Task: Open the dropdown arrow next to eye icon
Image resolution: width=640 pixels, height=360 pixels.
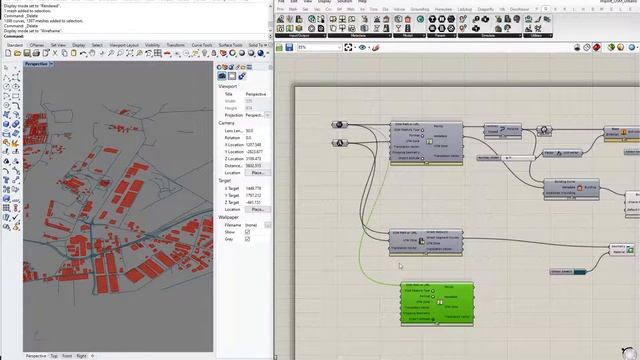Action: (x=369, y=48)
